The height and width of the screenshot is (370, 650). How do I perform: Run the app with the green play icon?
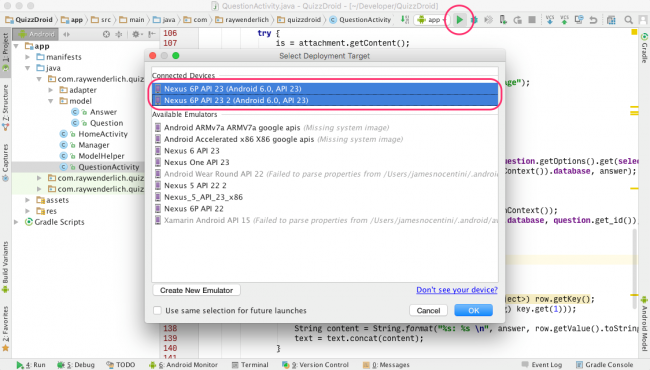coord(459,19)
